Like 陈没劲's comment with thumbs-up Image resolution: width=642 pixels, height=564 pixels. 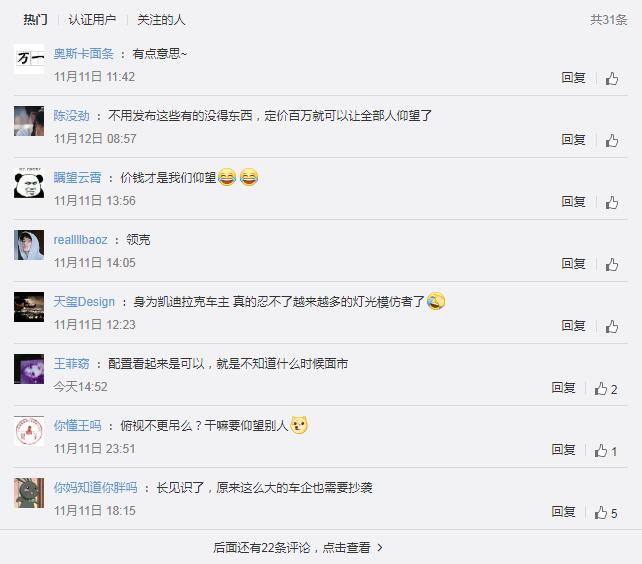(x=612, y=140)
